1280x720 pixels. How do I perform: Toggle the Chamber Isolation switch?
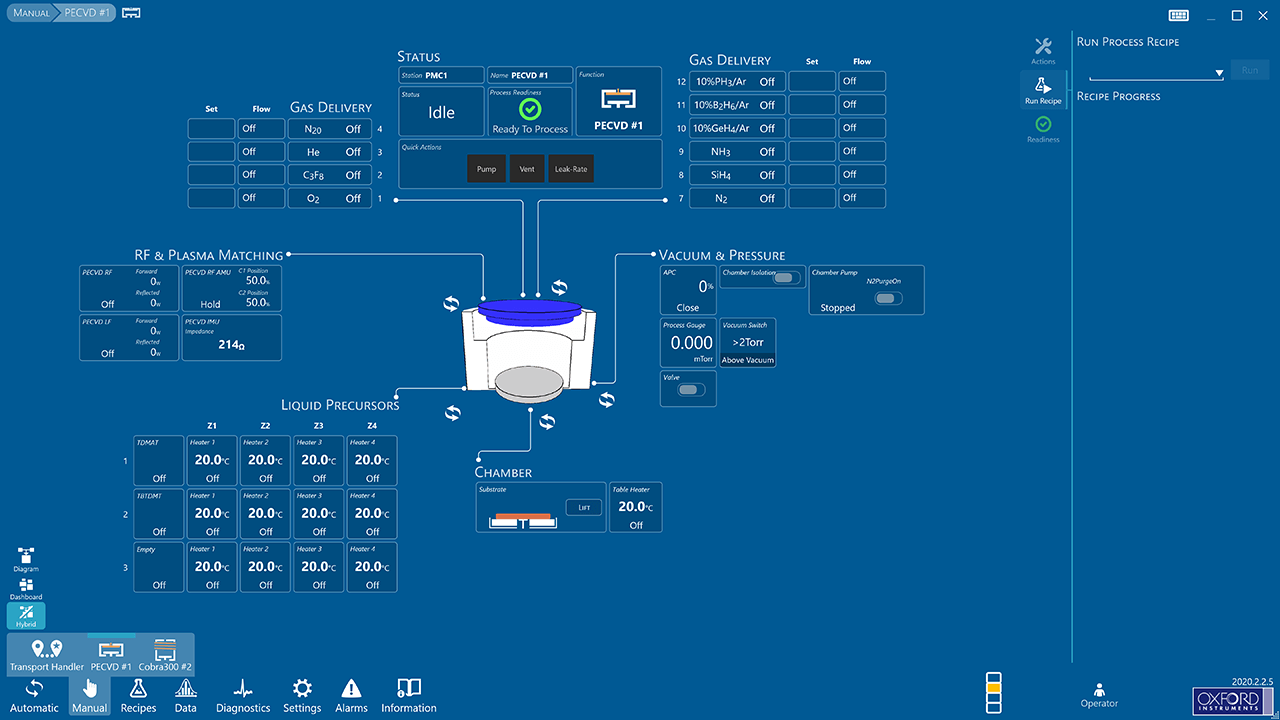[x=787, y=278]
